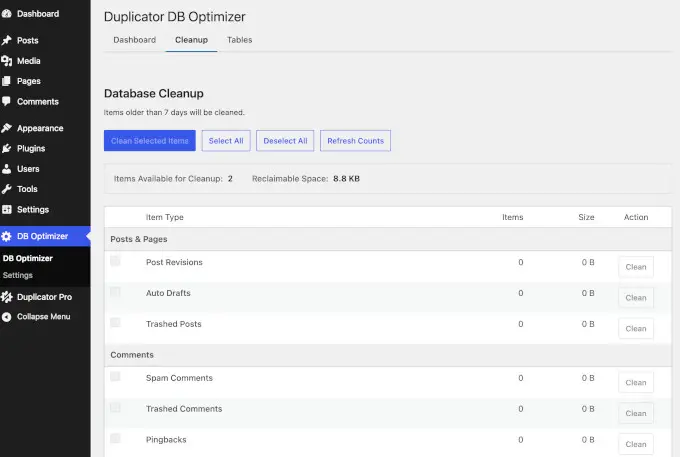Check the Trashed Posts checkbox
This screenshot has width=680, height=457.
115,322
